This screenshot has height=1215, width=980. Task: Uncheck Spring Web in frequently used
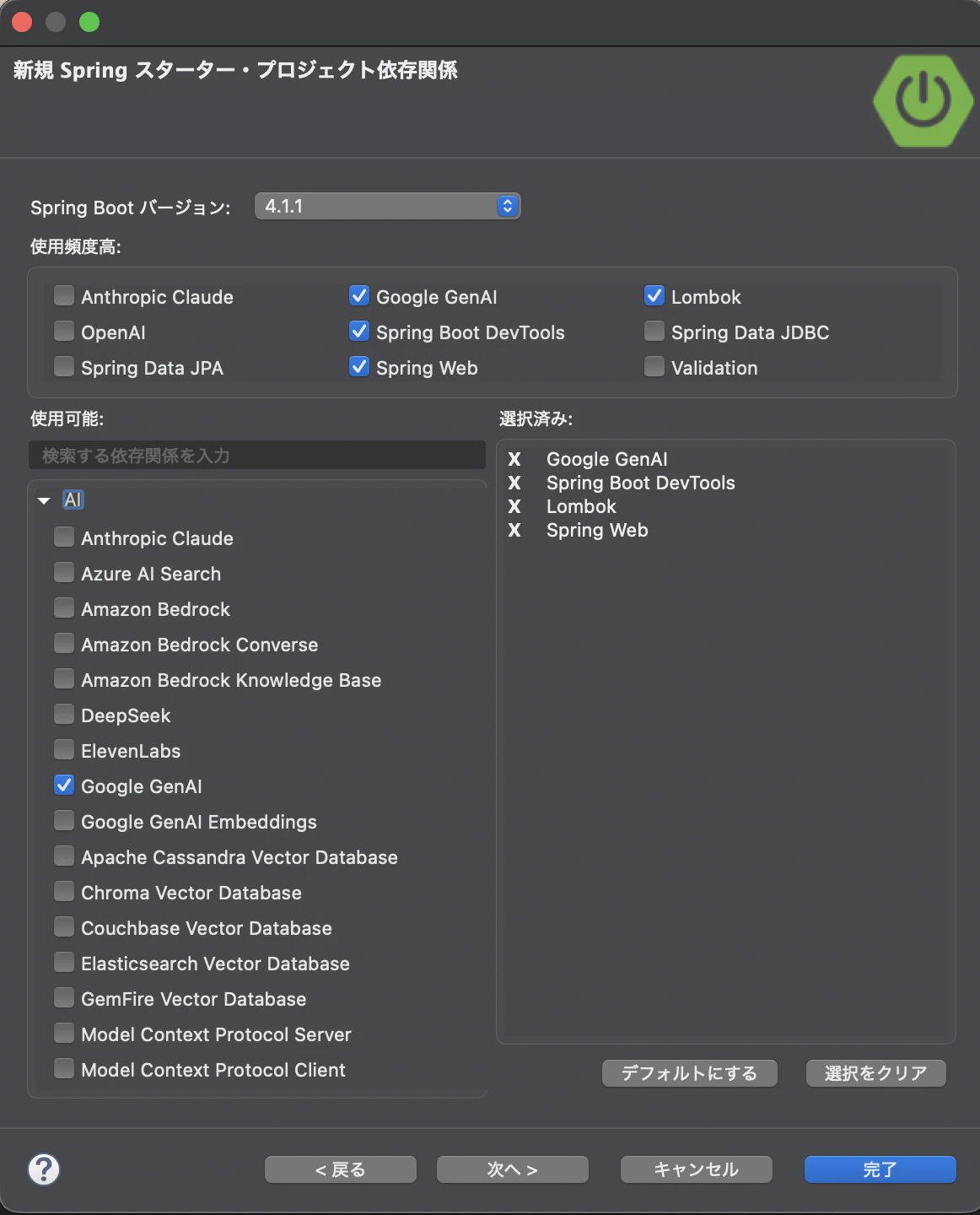359,366
